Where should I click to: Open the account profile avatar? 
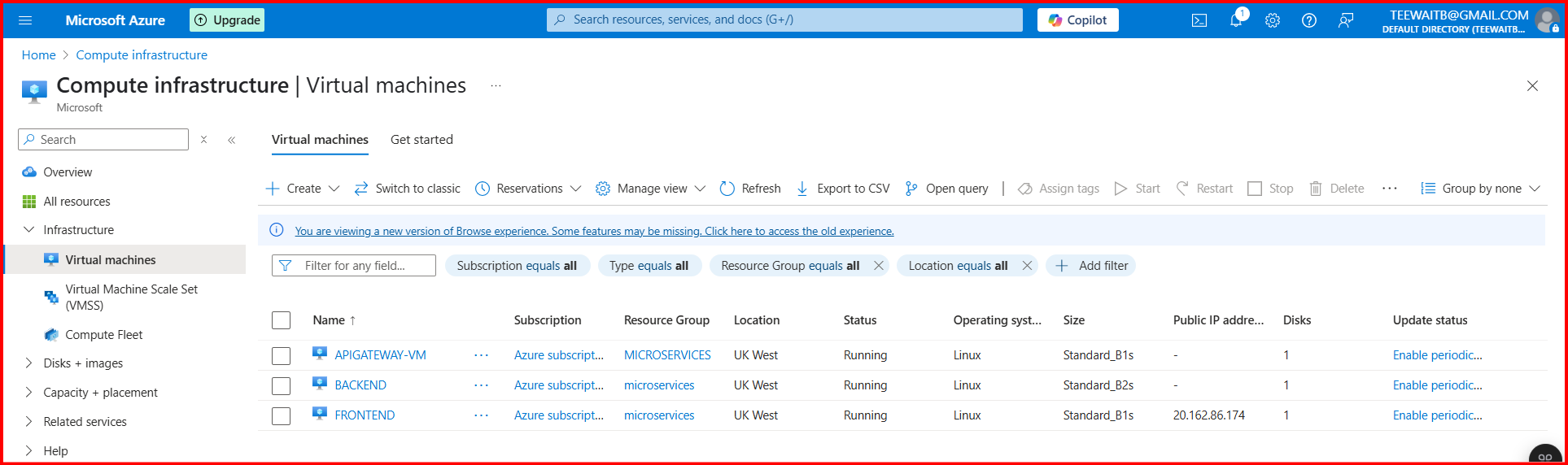tap(1547, 20)
